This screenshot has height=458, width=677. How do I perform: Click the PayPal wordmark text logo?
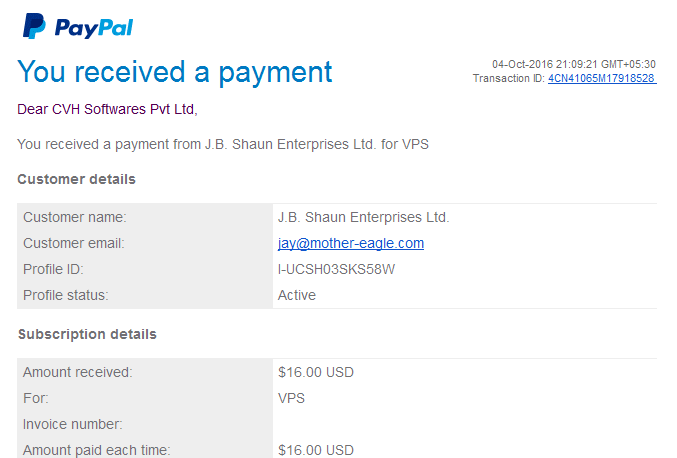tap(94, 28)
